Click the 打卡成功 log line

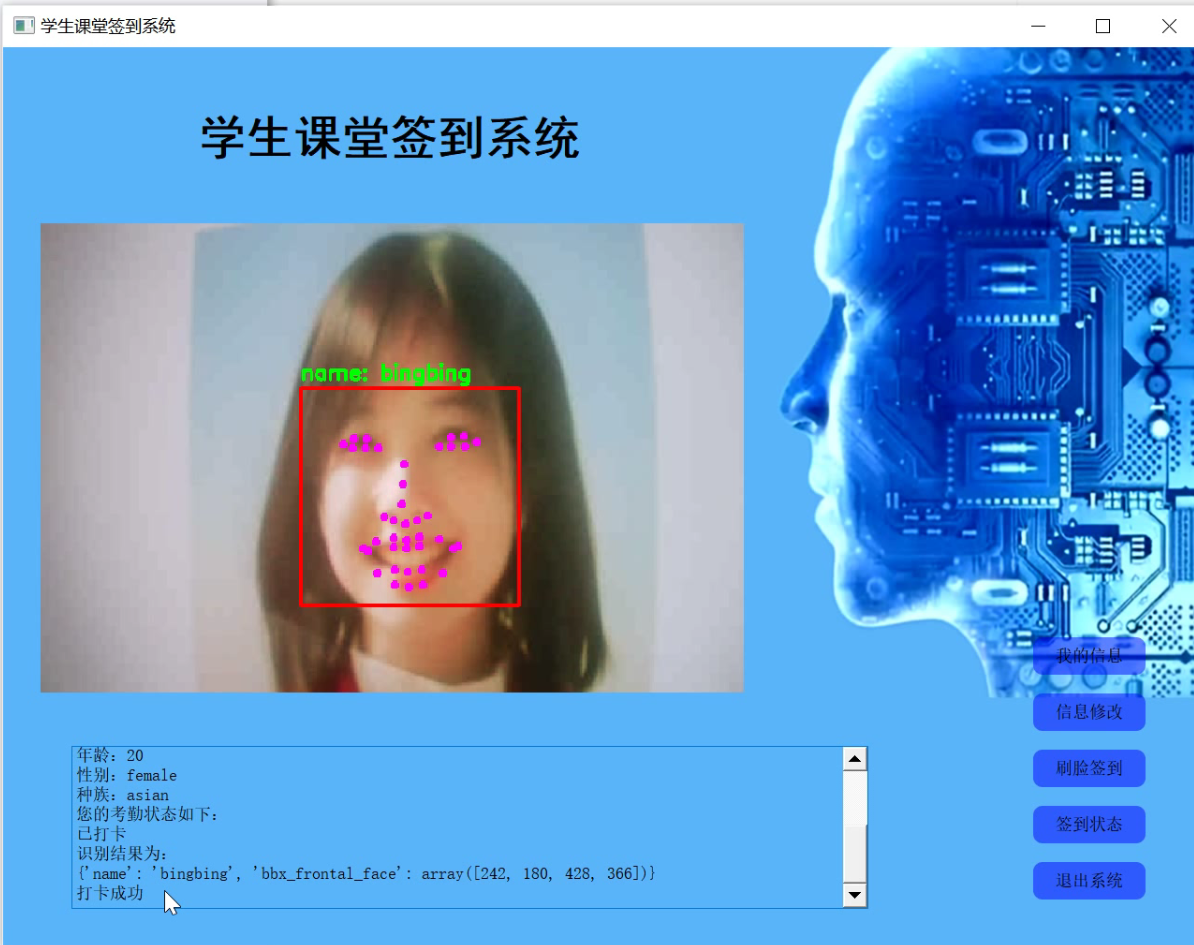(110, 893)
